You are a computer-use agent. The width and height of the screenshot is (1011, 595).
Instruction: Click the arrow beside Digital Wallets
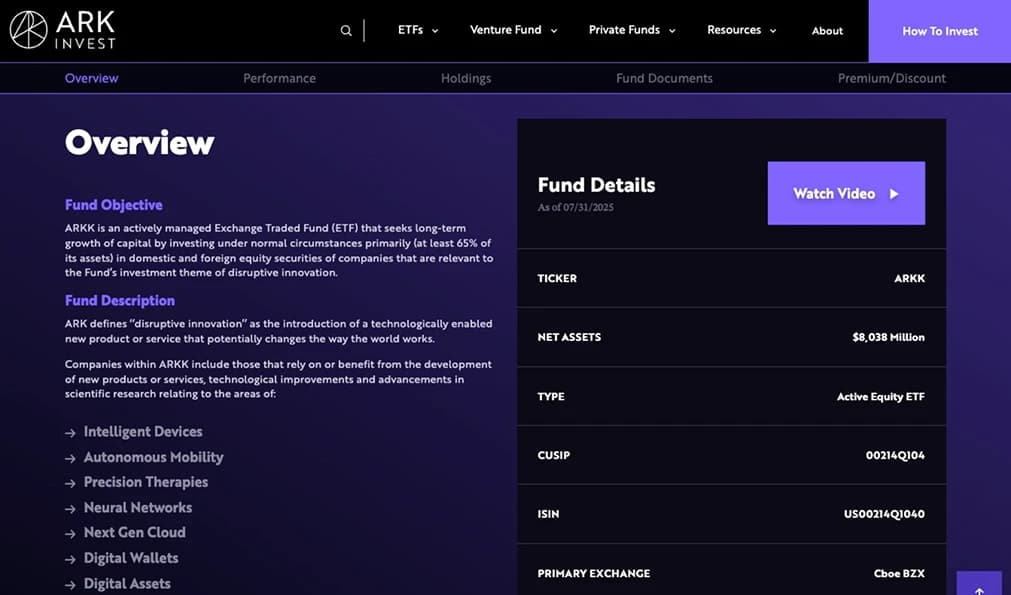tap(70, 560)
